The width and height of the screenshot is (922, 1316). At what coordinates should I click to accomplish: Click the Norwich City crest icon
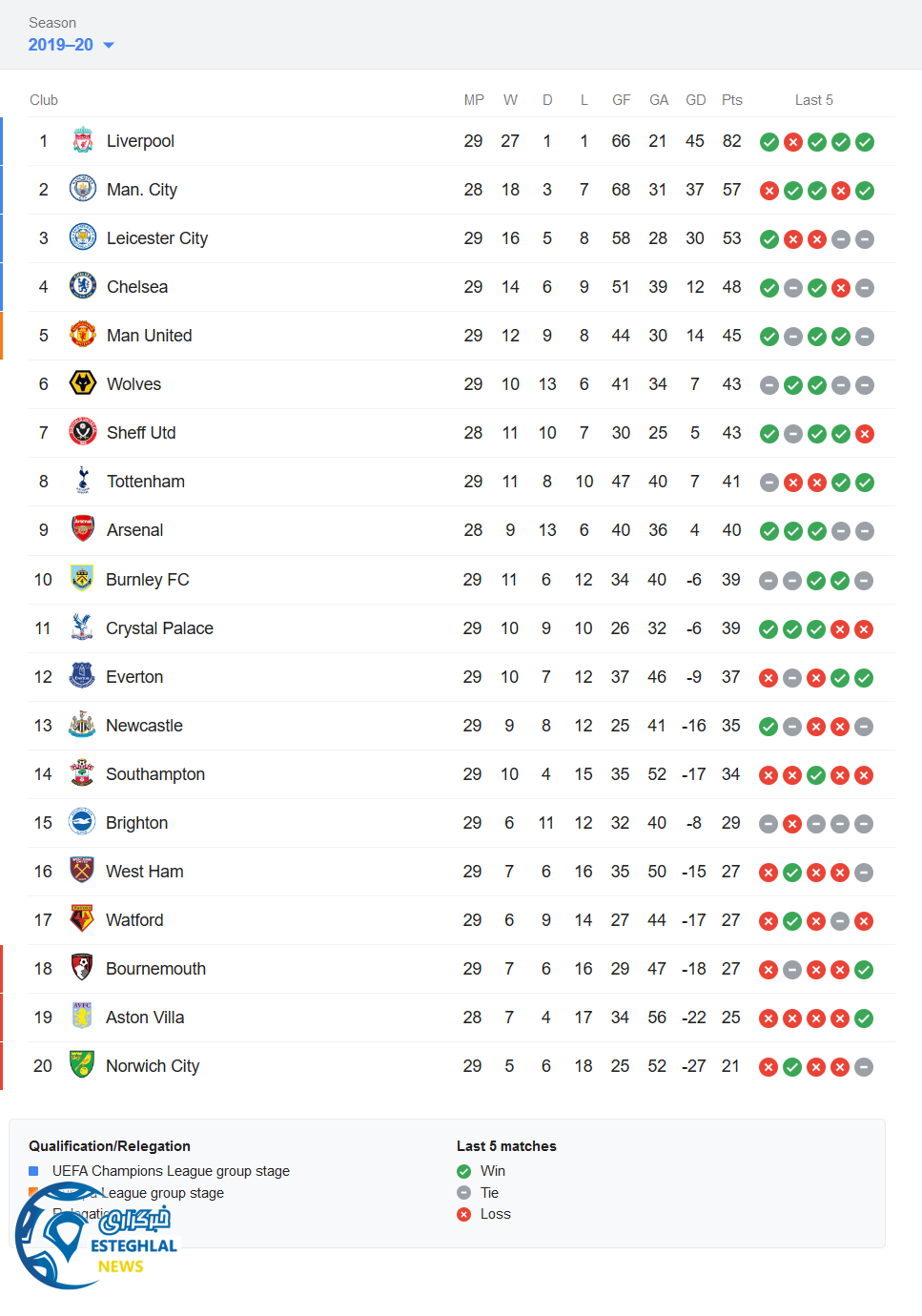tap(82, 1065)
